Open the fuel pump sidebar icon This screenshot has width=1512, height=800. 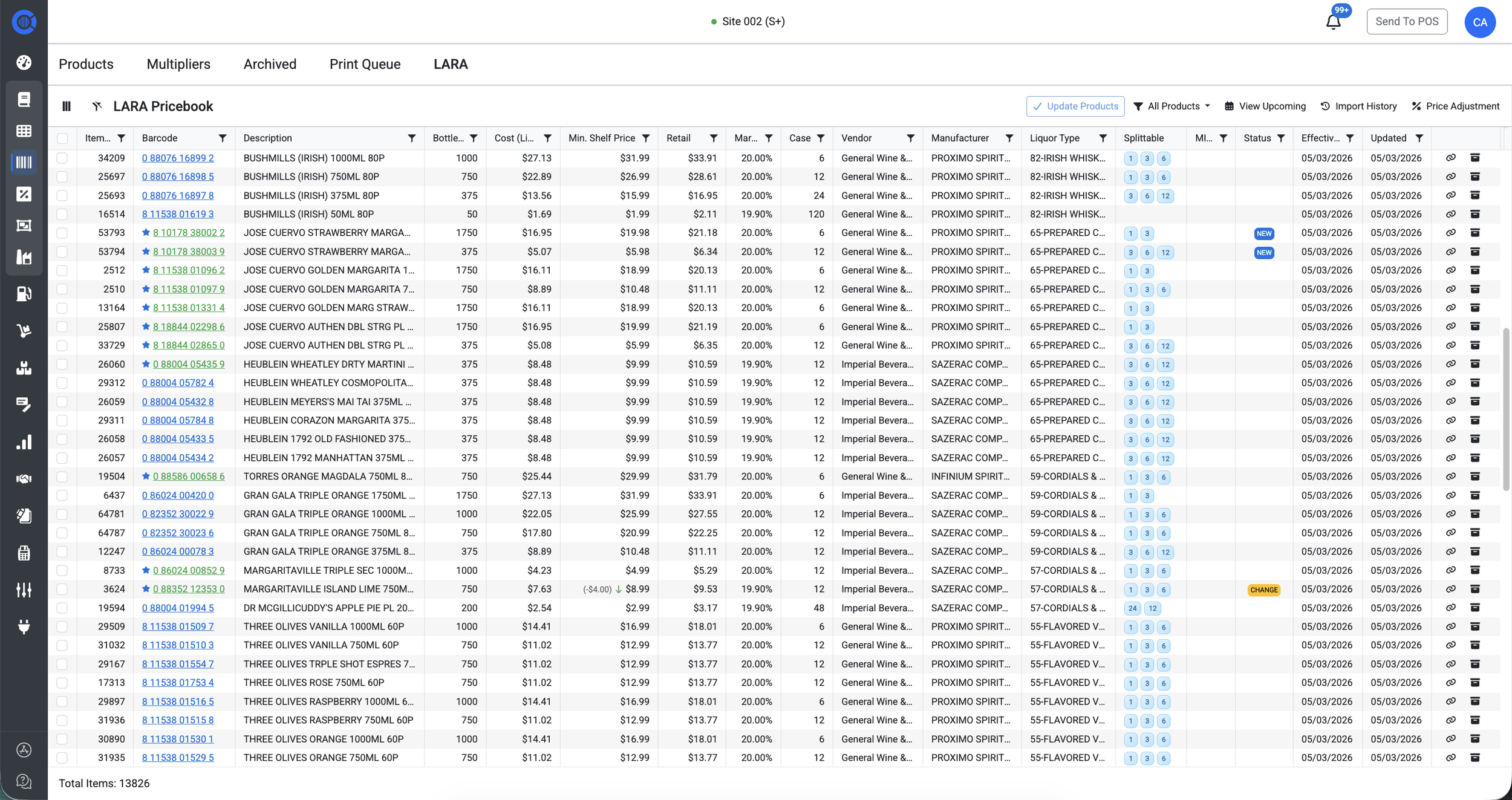pyautogui.click(x=24, y=294)
